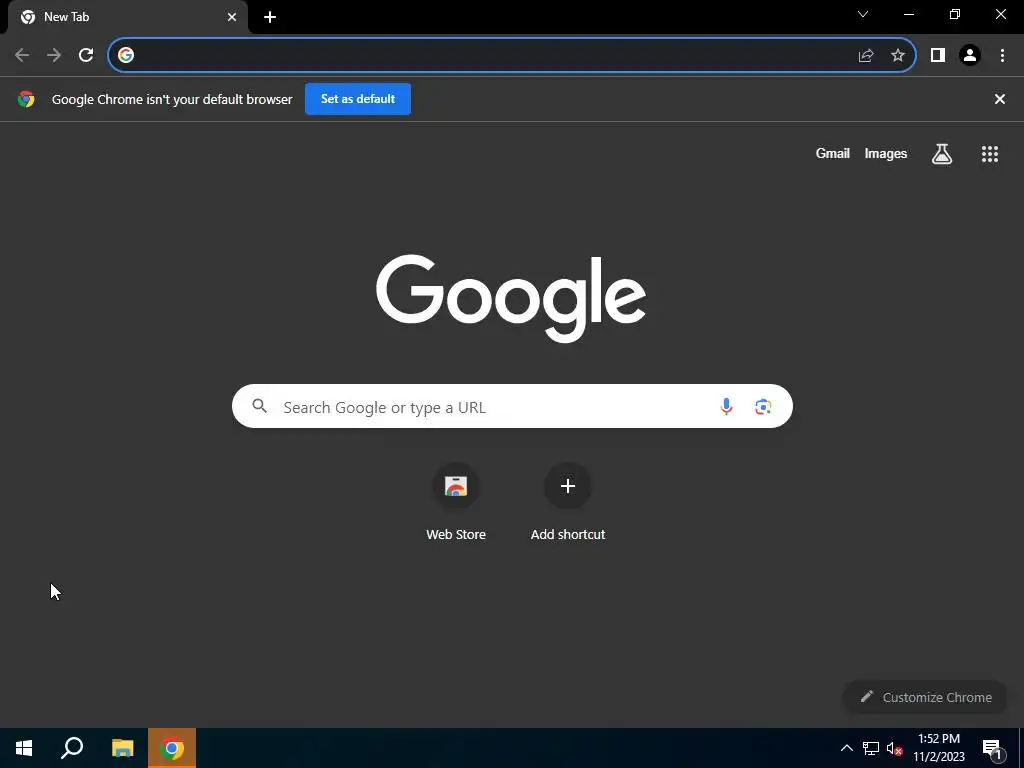Open Chrome's three-dot menu

tap(1002, 56)
